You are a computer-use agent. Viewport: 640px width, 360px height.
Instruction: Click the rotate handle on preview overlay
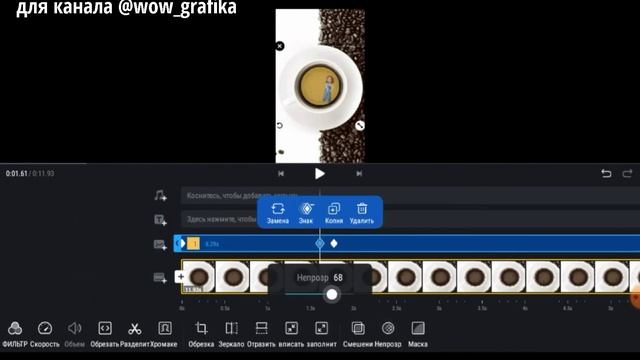280,126
